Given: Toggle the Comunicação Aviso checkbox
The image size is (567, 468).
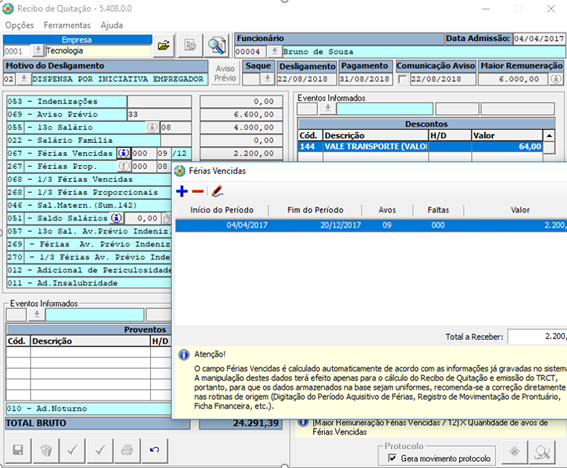Looking at the screenshot, I should coord(402,79).
